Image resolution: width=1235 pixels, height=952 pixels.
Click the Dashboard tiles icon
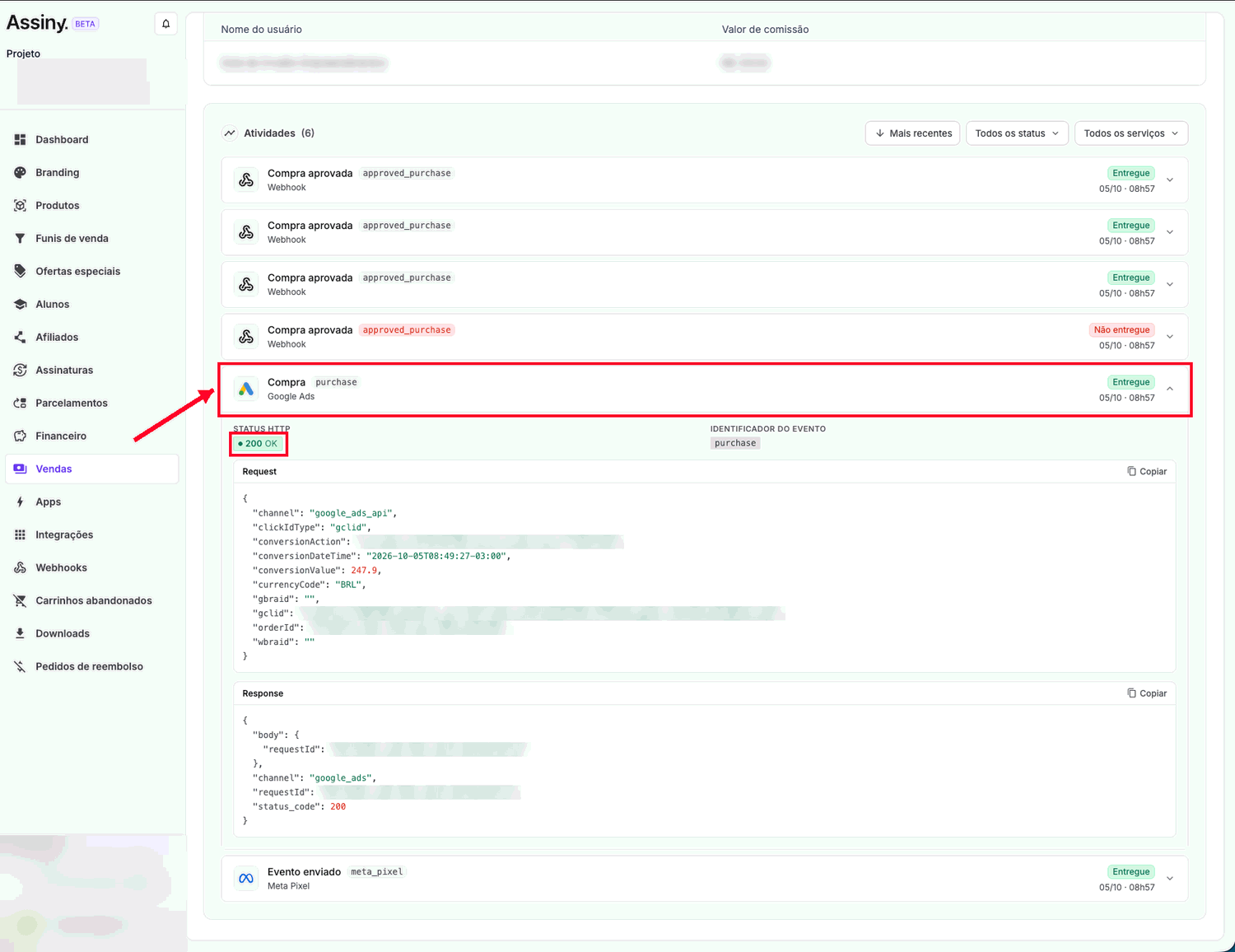tap(20, 140)
